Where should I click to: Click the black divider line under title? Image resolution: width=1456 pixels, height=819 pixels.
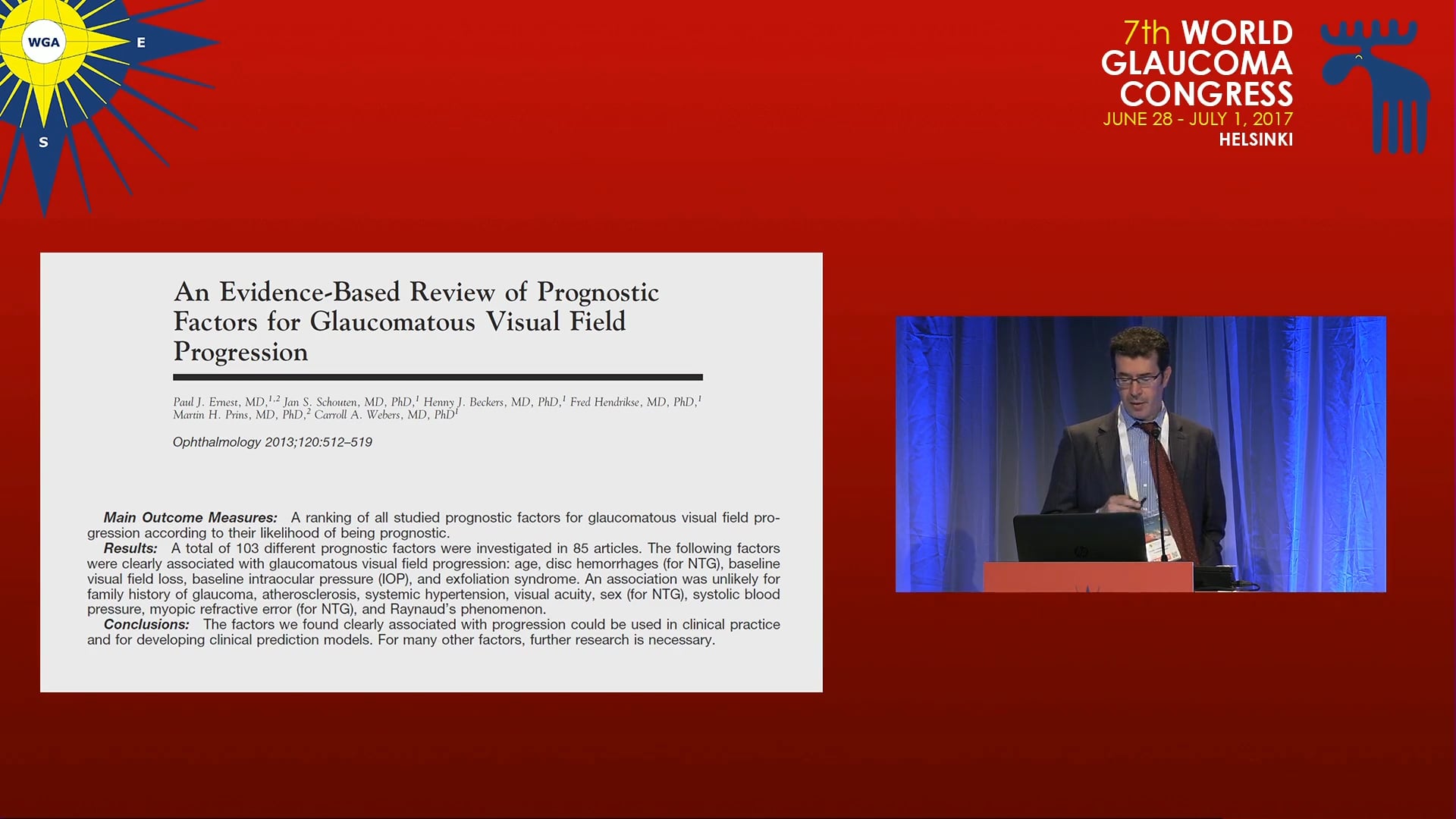[438, 377]
